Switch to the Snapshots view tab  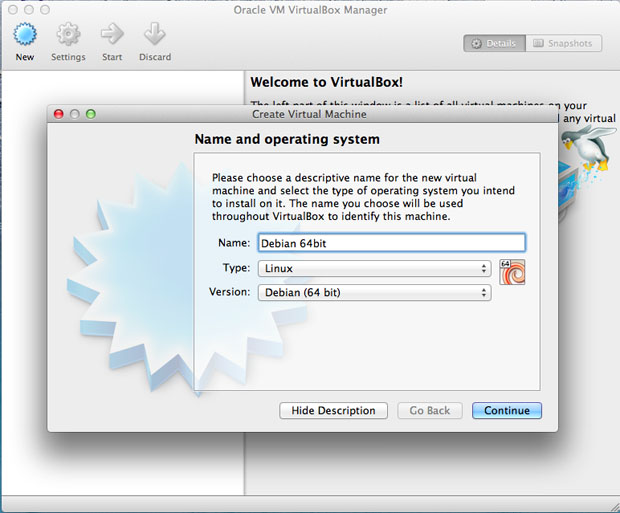(563, 44)
